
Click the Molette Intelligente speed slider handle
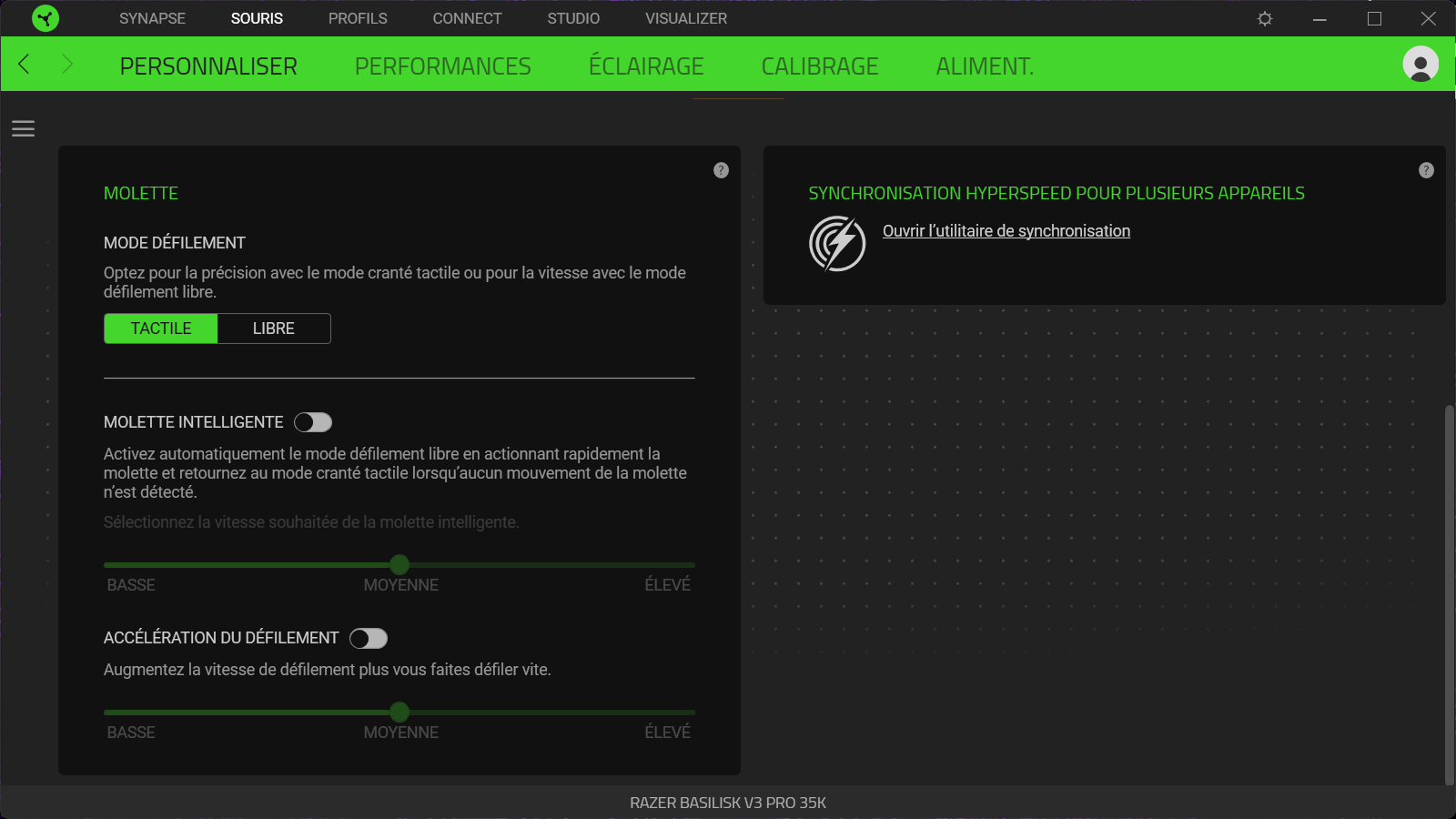(x=399, y=565)
